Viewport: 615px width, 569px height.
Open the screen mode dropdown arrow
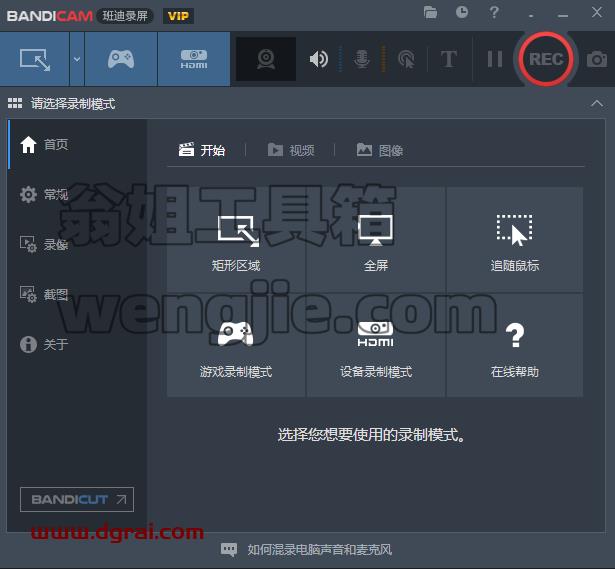[x=77, y=59]
